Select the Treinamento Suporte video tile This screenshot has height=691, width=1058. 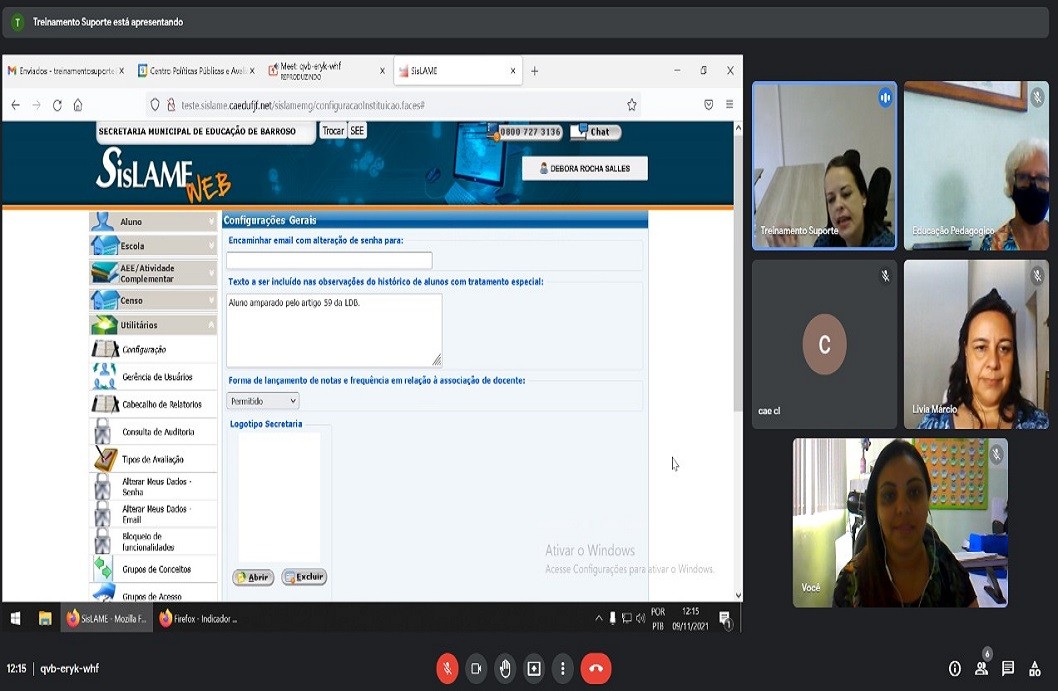coord(825,166)
